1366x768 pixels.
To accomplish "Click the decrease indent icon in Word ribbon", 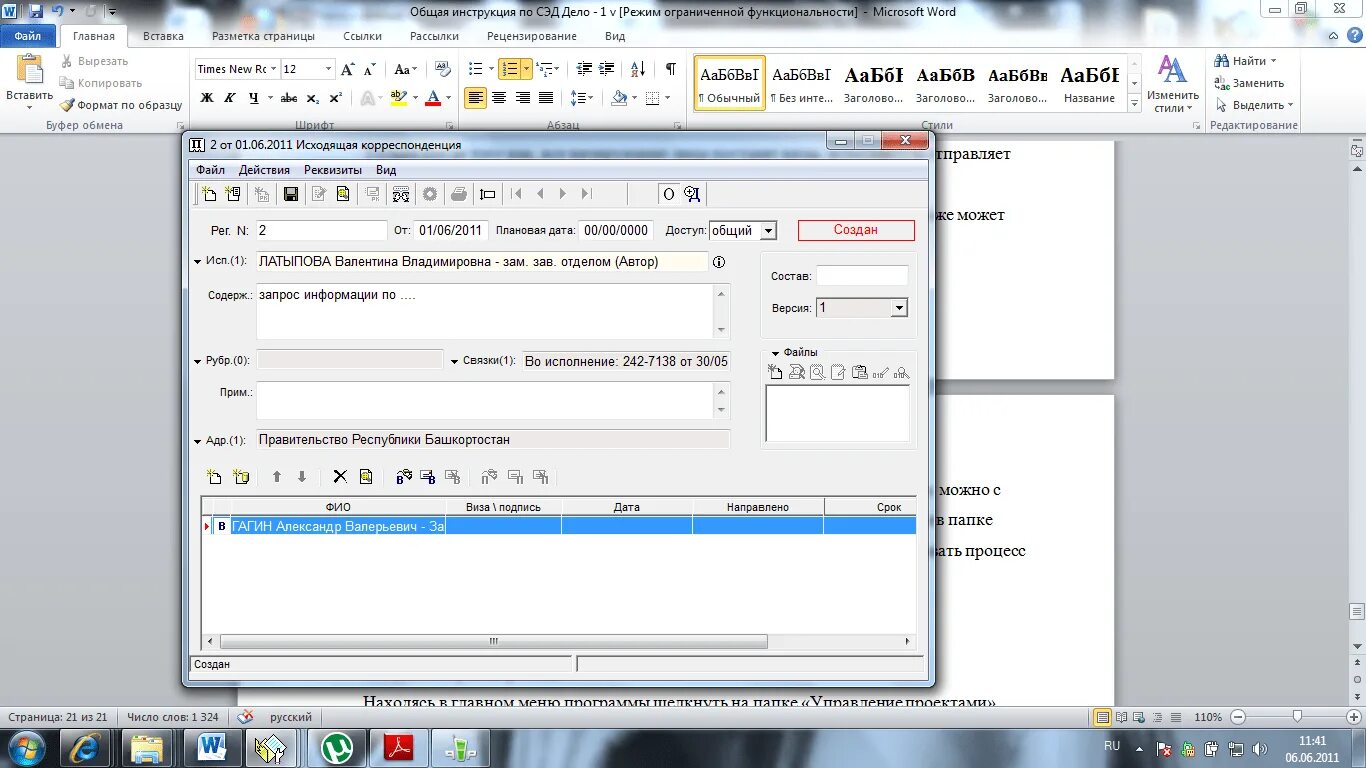I will 584,69.
